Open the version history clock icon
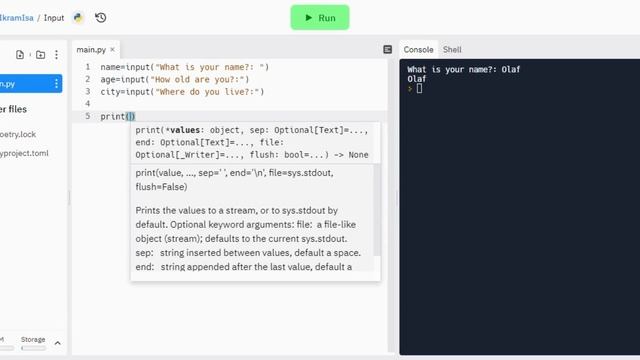Image resolution: width=640 pixels, height=360 pixels. tap(100, 18)
